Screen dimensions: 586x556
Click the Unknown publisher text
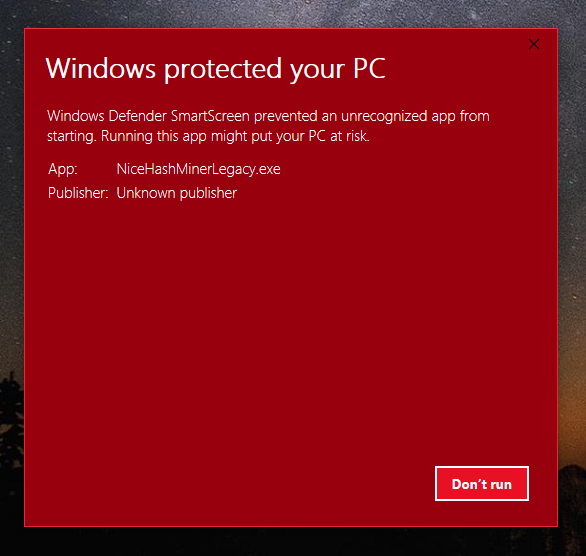176,193
